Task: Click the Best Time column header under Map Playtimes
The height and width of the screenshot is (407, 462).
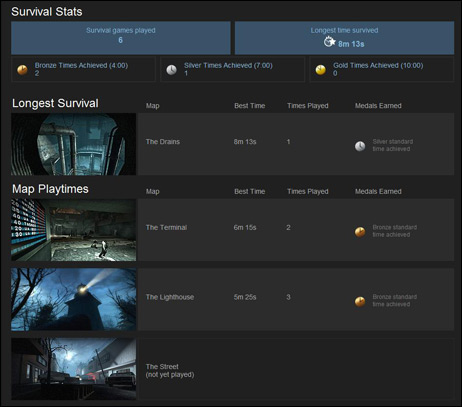Action: [x=249, y=191]
